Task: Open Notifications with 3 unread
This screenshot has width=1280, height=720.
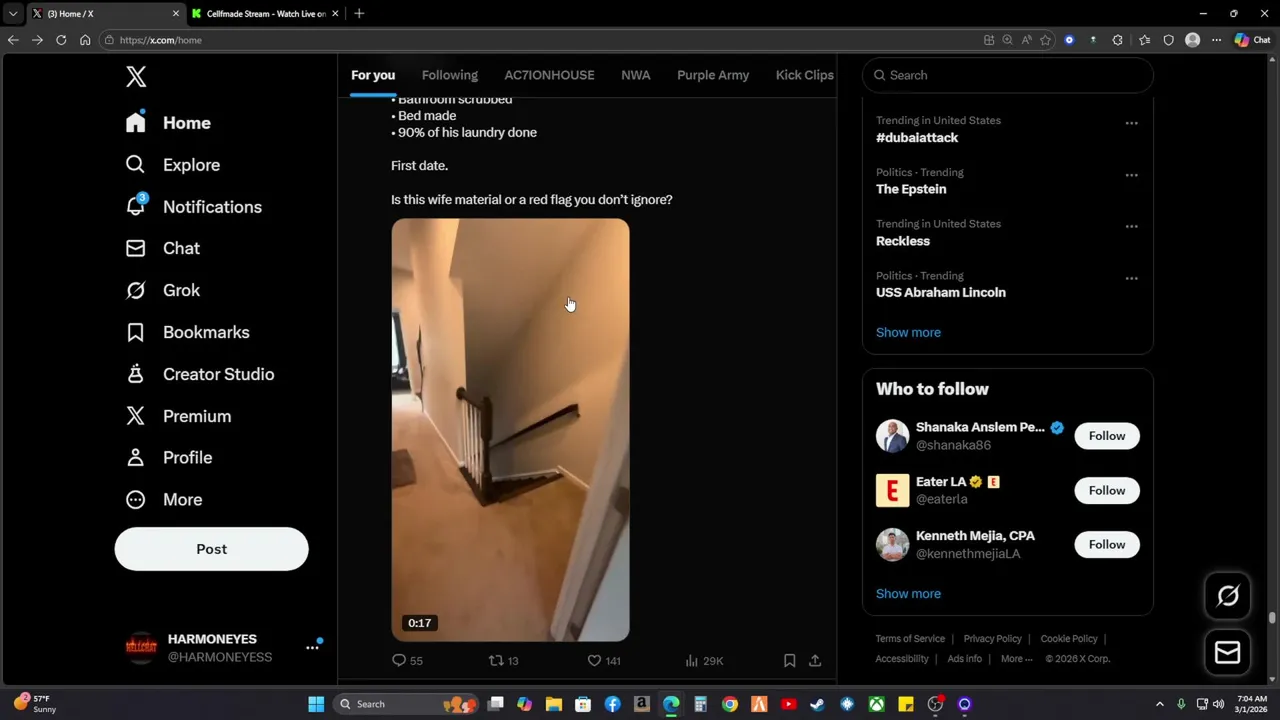Action: (x=193, y=207)
